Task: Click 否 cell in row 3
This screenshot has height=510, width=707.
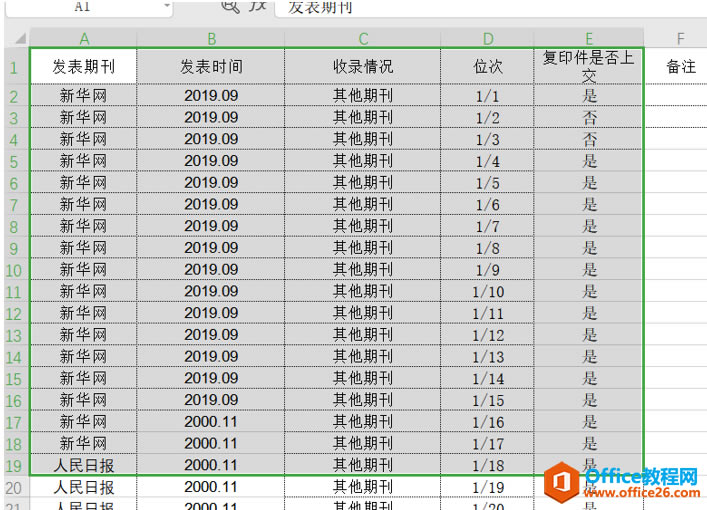Action: tap(588, 117)
